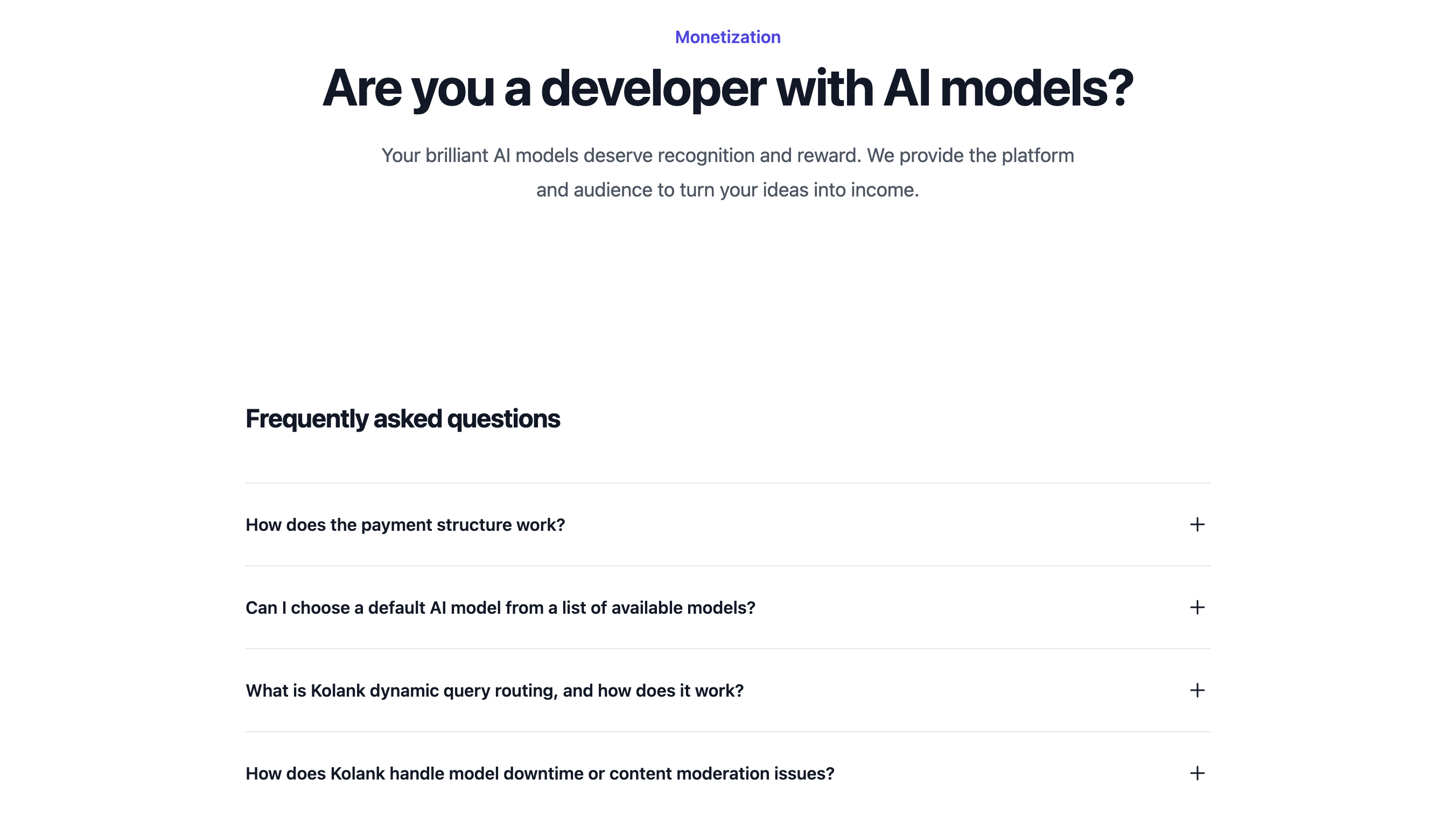The image size is (1456, 814).
Task: Expand 'What is Kolank dynamic query routing' question
Action: pyautogui.click(x=728, y=690)
